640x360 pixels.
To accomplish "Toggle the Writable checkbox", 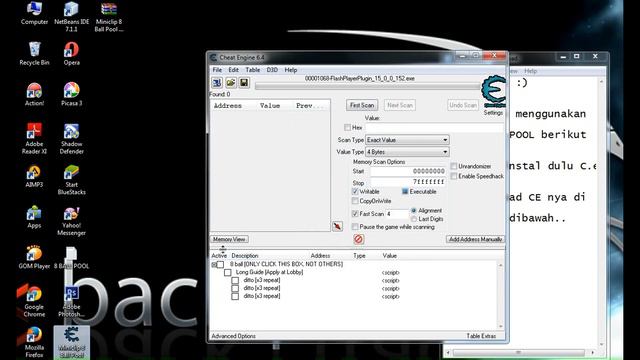I will [x=355, y=191].
